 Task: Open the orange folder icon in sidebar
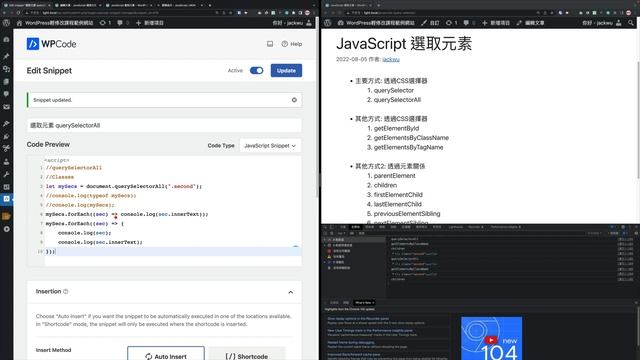6,216
